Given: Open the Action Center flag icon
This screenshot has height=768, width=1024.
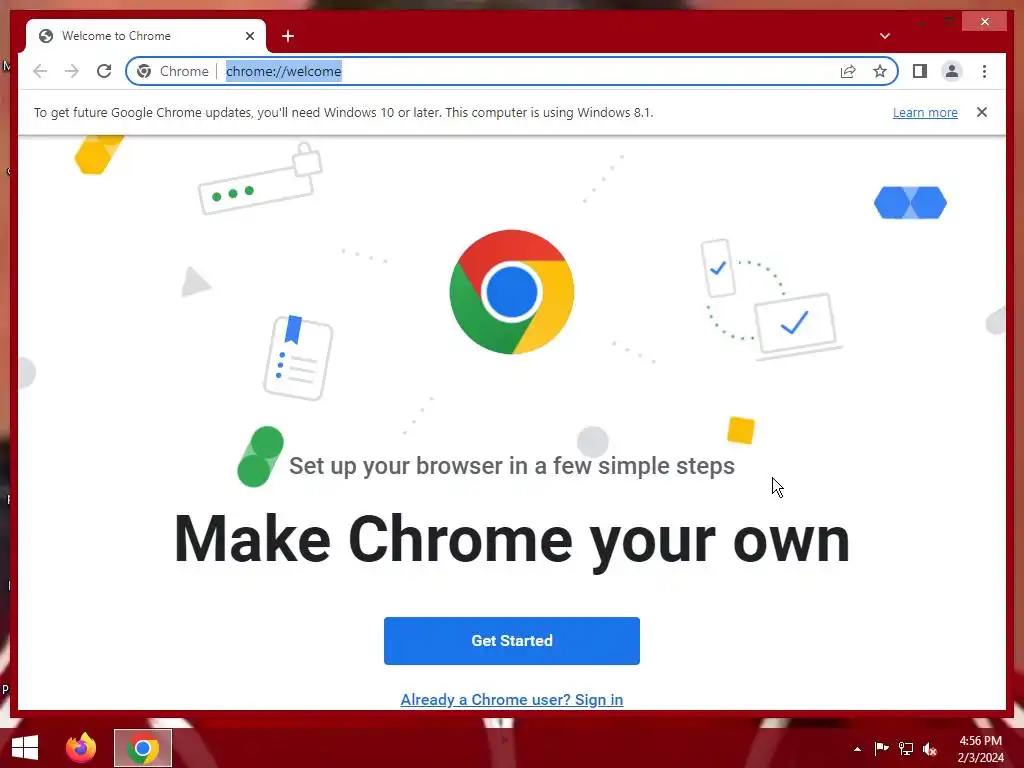Looking at the screenshot, I should [x=881, y=748].
